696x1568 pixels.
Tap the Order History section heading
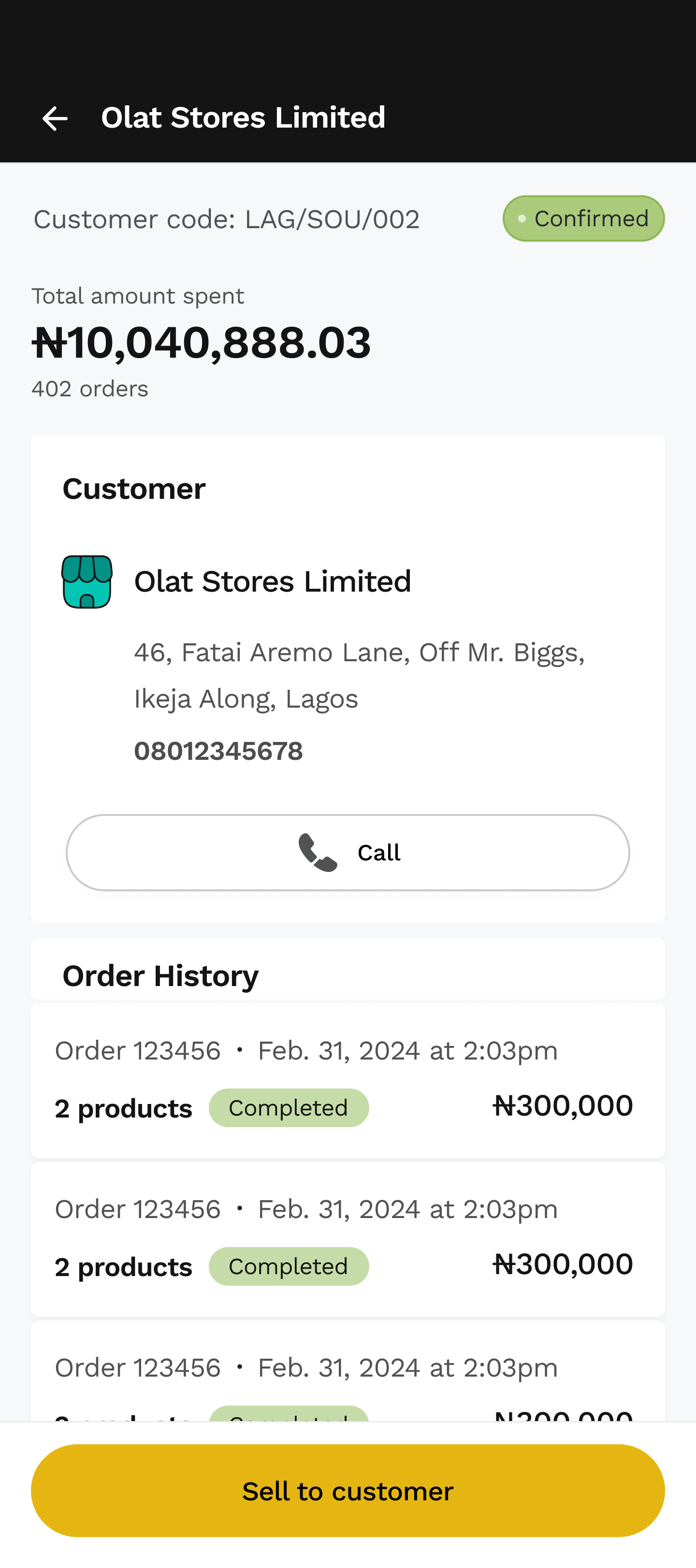(x=160, y=976)
